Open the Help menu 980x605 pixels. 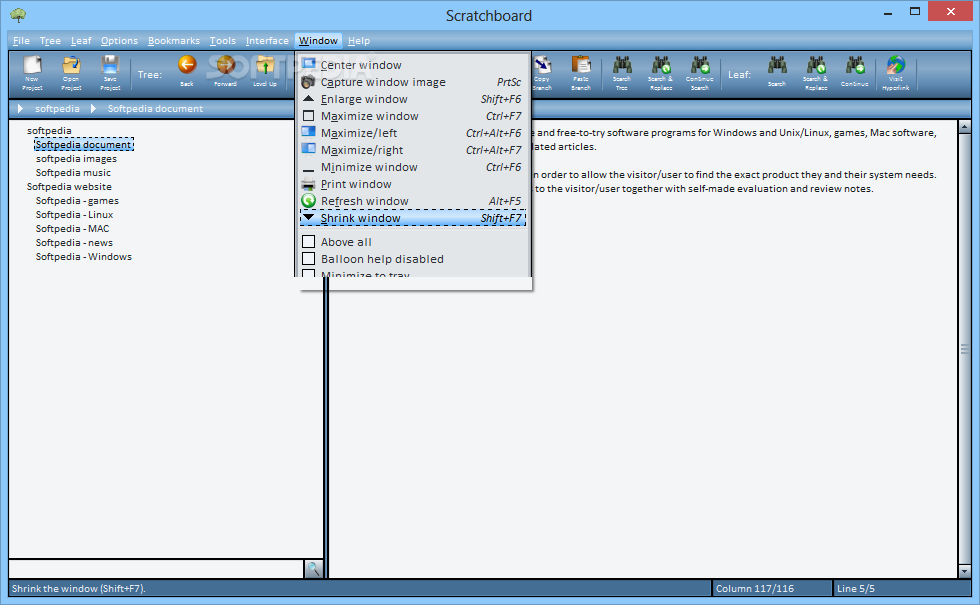(x=359, y=41)
